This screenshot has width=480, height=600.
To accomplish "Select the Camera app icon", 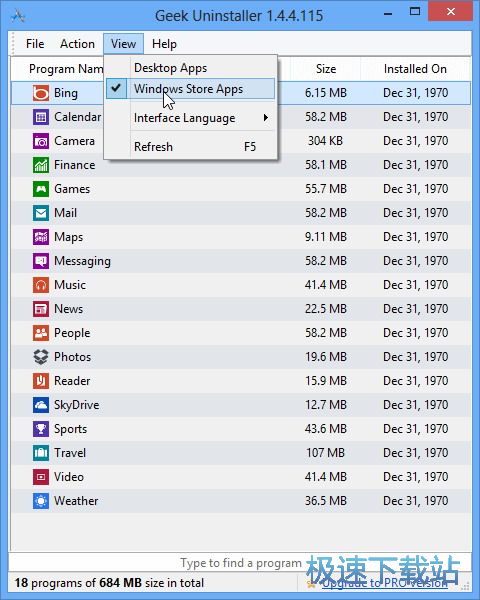I will (41, 141).
